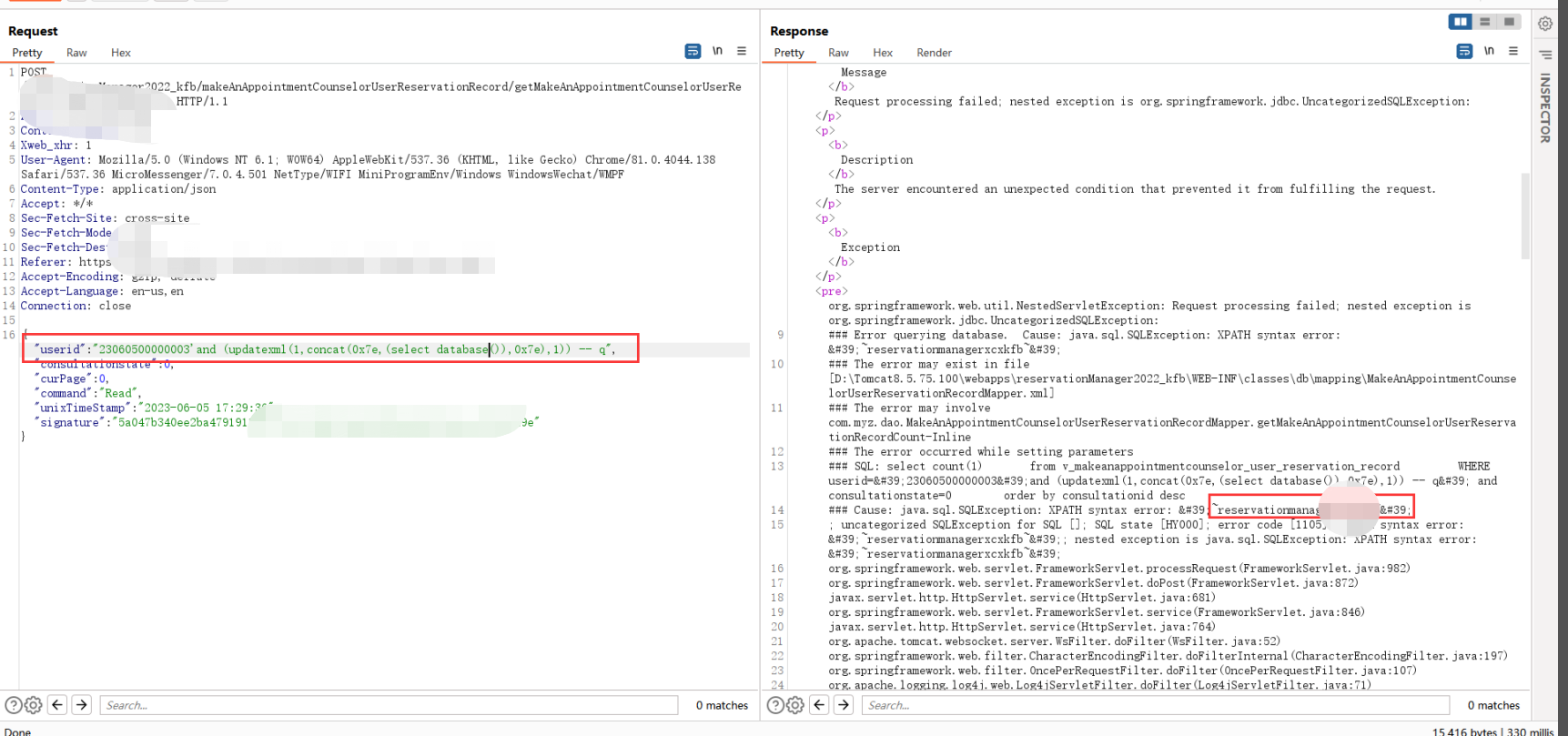Toggle show non-printable characters in Response panel
This screenshot has width=1568, height=736.
[1489, 51]
